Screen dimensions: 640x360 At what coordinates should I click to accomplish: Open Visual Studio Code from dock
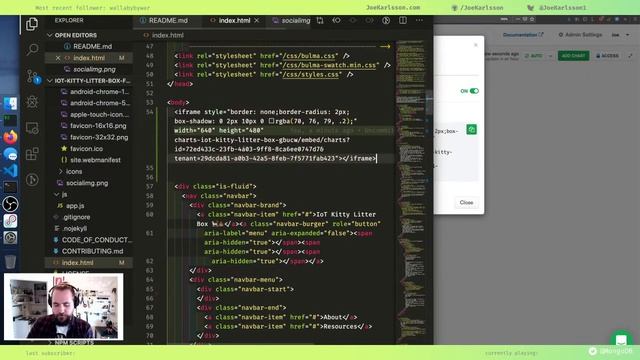coord(10,170)
